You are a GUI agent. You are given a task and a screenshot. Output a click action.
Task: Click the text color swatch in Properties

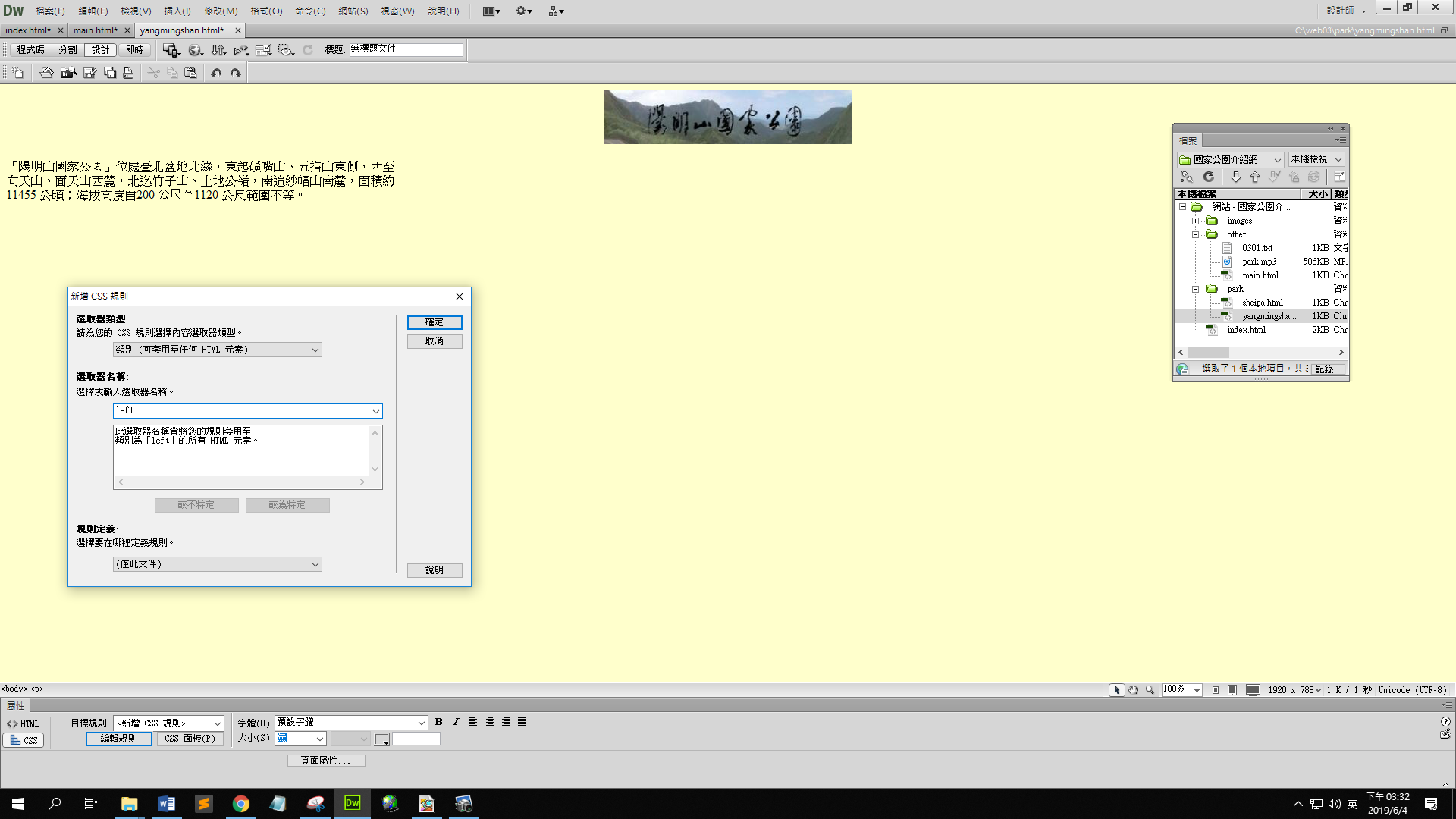coord(381,739)
